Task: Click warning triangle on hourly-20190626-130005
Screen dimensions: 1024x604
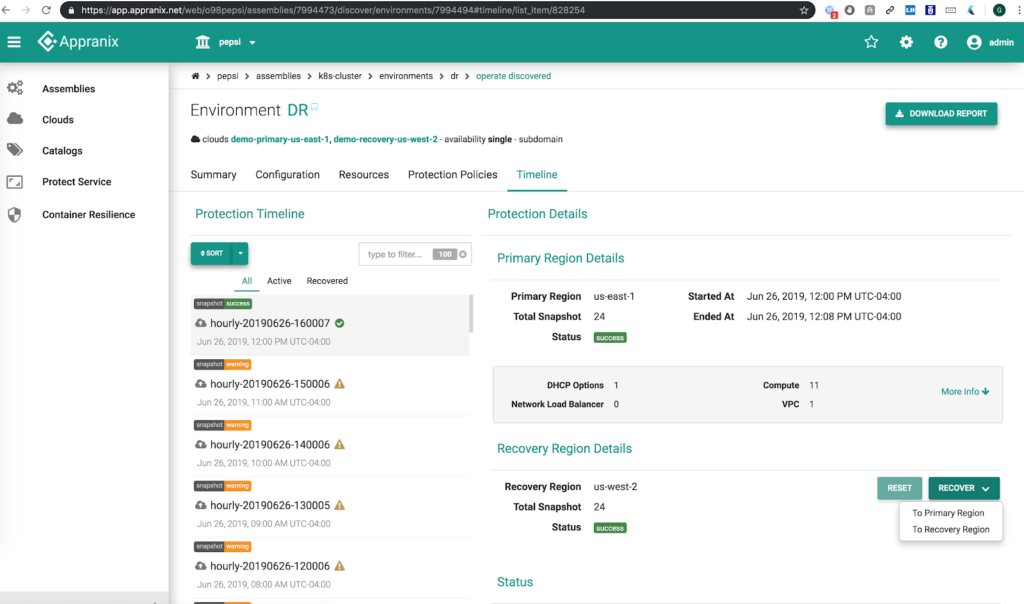Action: pos(340,505)
